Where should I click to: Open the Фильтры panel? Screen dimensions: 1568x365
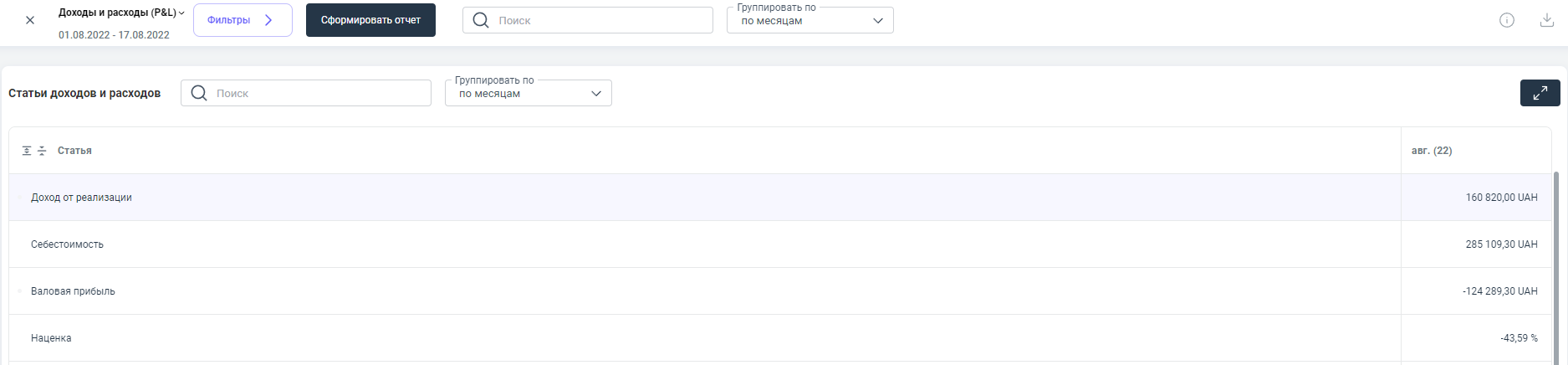pos(242,20)
